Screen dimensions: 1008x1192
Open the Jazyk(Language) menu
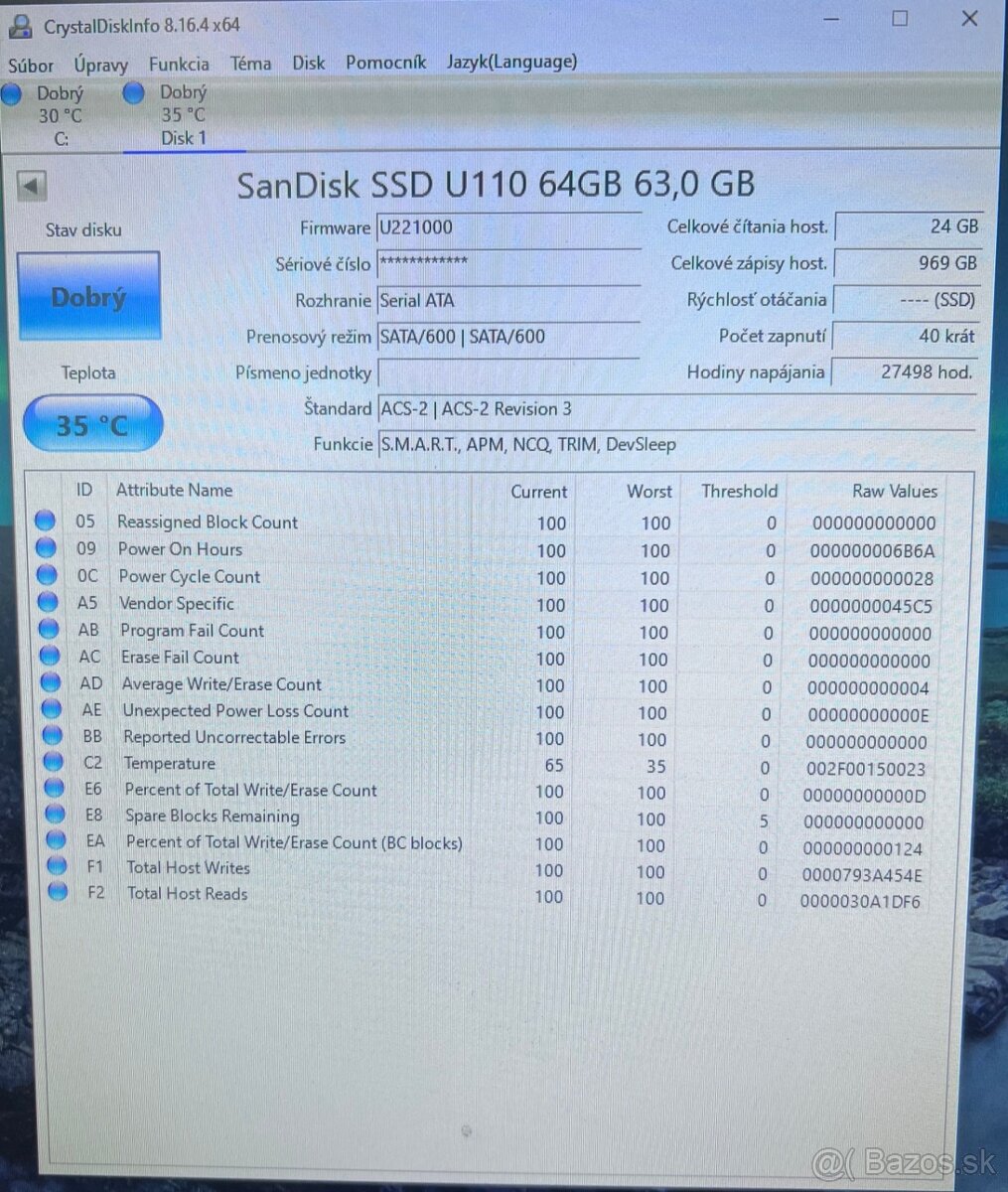point(511,62)
